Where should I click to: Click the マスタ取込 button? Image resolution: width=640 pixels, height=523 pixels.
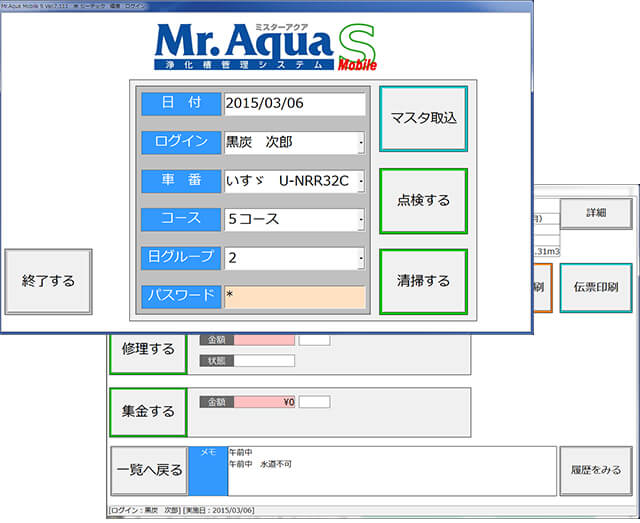423,119
